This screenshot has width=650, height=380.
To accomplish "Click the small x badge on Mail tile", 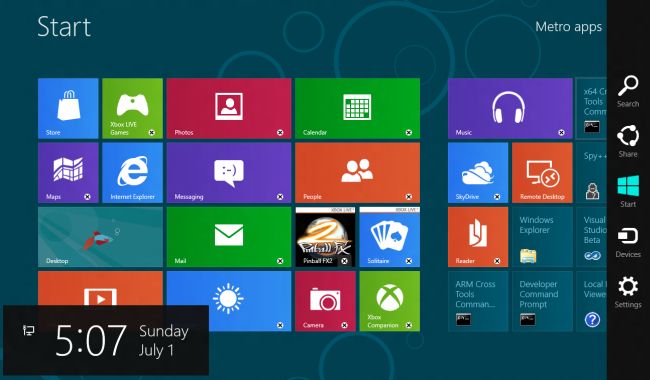I will [280, 261].
